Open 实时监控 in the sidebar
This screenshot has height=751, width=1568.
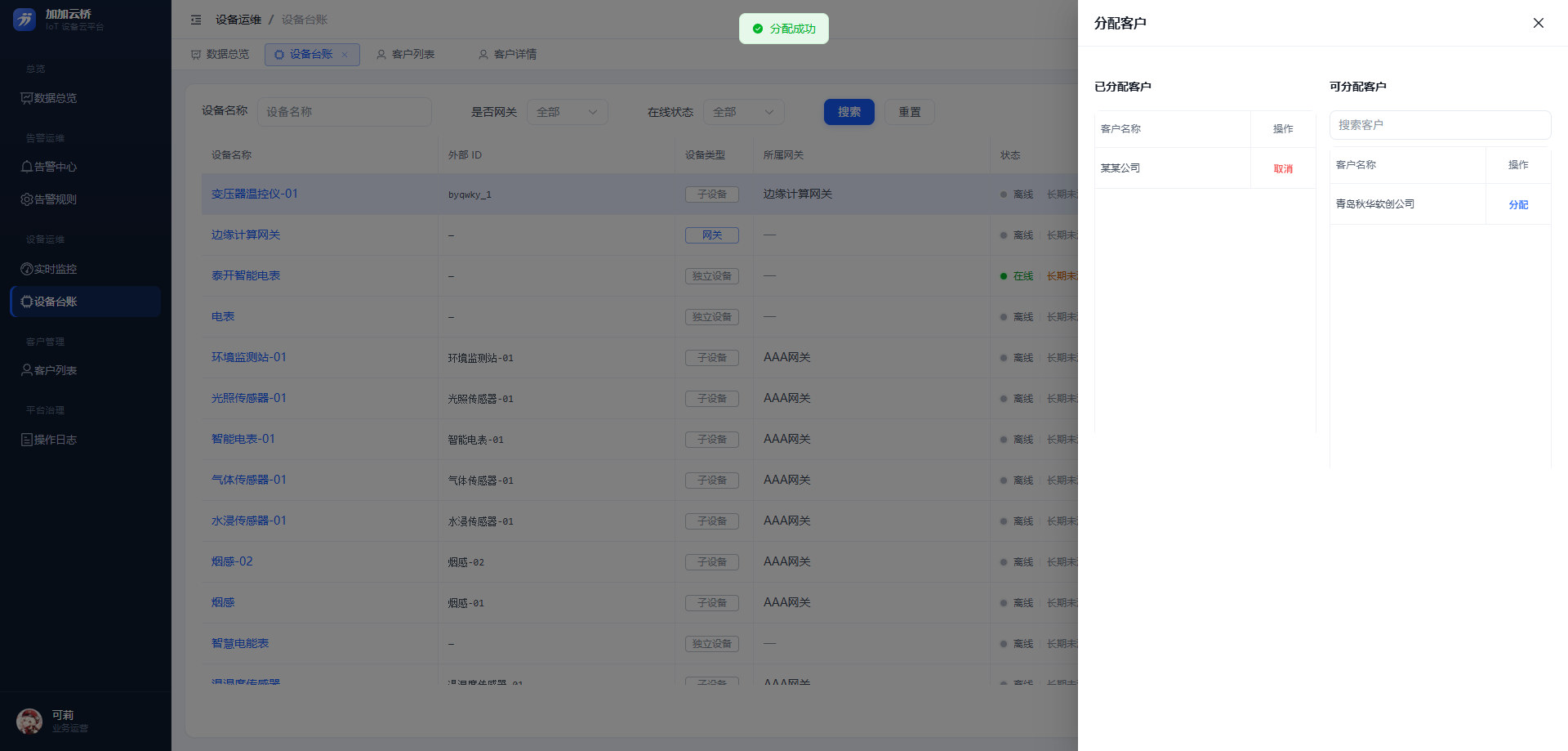[86, 269]
